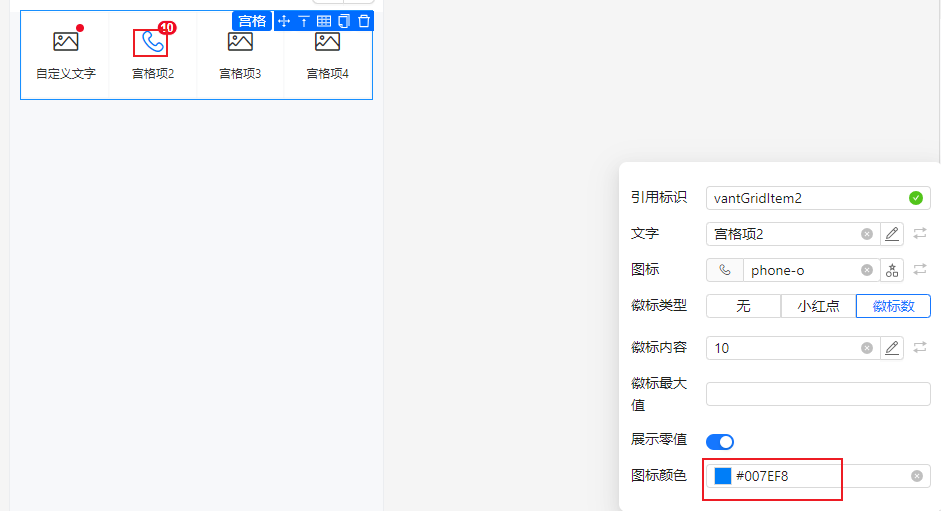
Task: Click the move handle icon in grid toolbar
Action: tap(284, 21)
